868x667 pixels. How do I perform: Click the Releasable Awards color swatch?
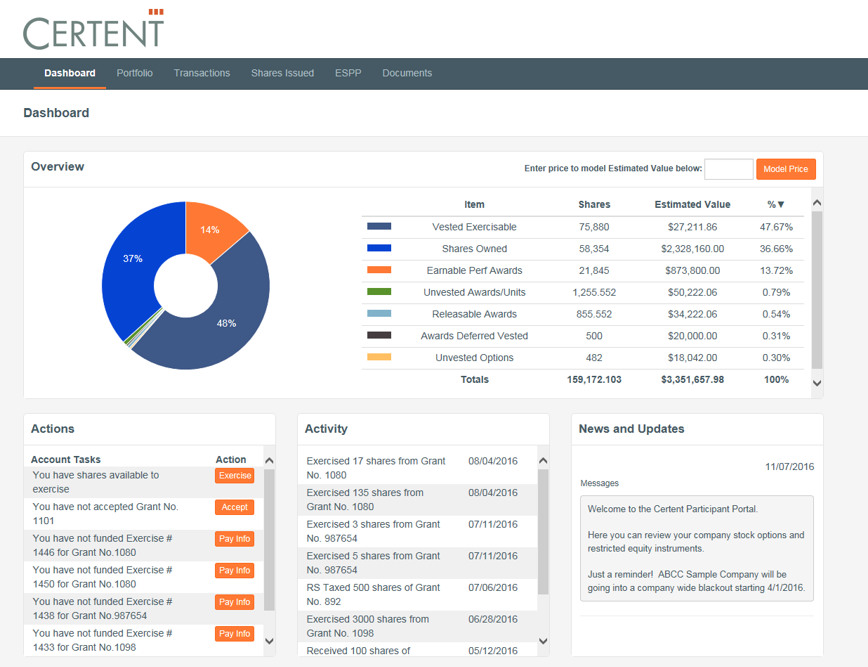[379, 313]
